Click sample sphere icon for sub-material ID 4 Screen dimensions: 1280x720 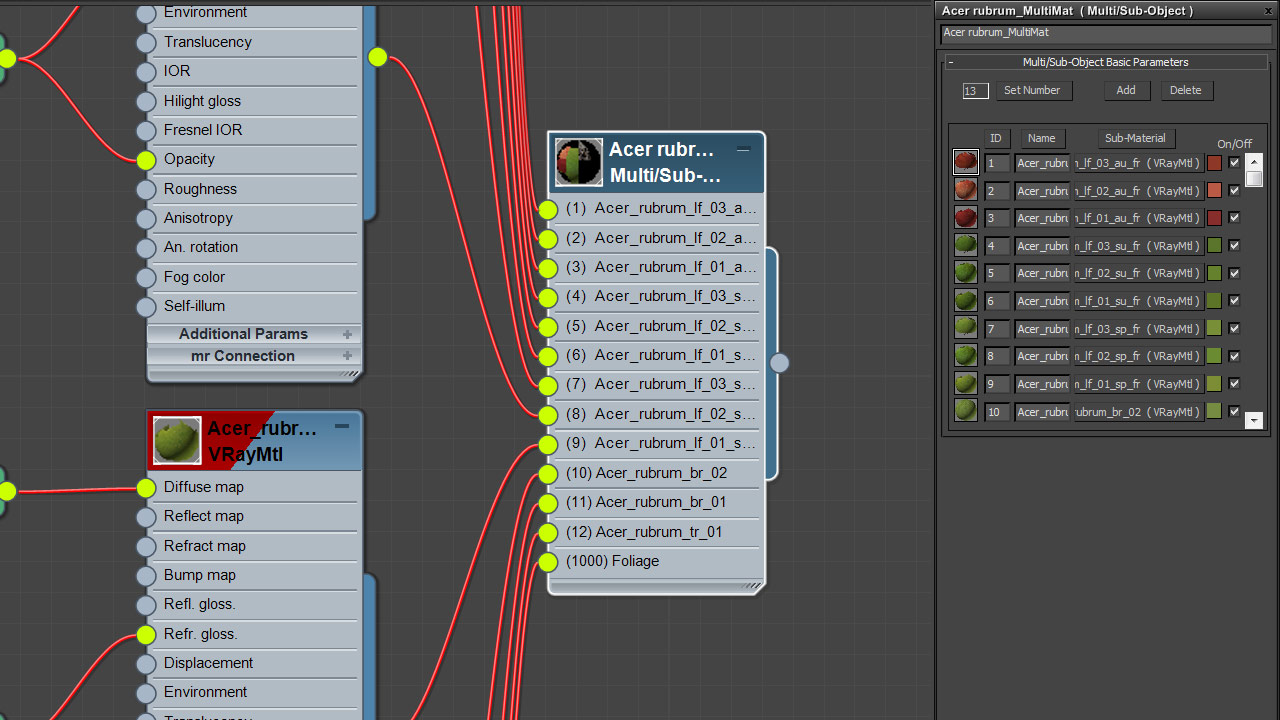coord(966,245)
